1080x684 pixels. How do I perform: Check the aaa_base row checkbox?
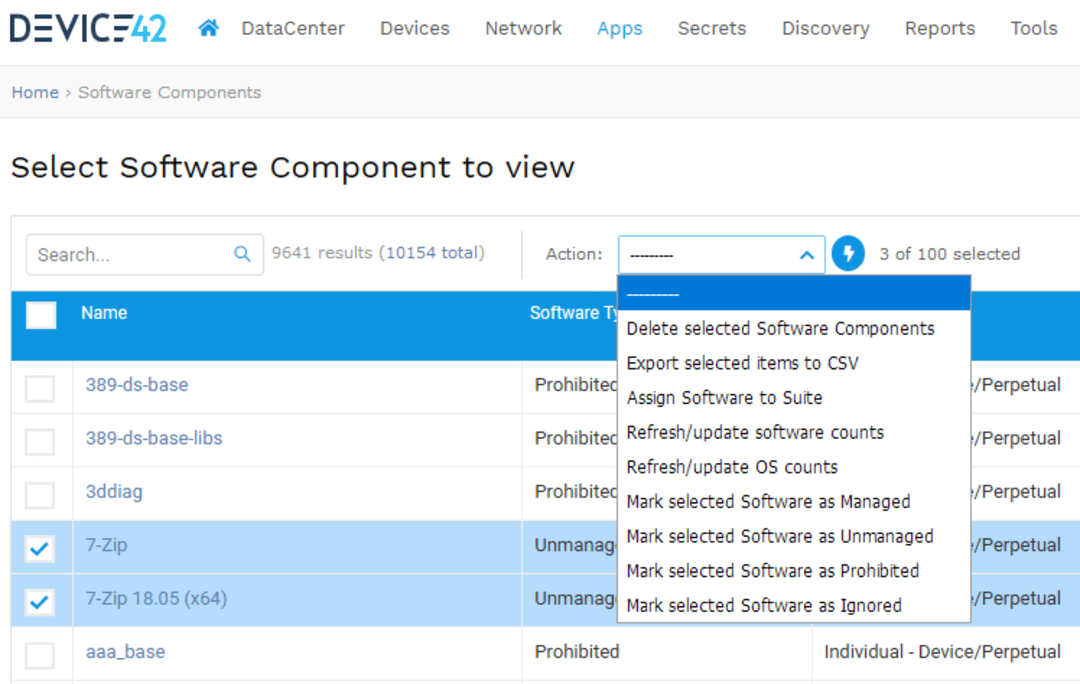(x=40, y=652)
